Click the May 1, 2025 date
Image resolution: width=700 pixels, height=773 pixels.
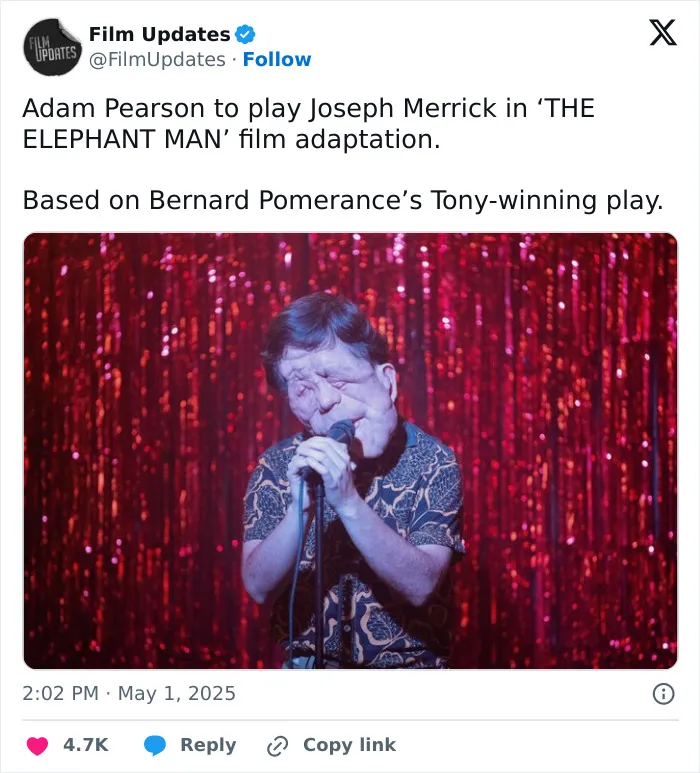pos(177,693)
